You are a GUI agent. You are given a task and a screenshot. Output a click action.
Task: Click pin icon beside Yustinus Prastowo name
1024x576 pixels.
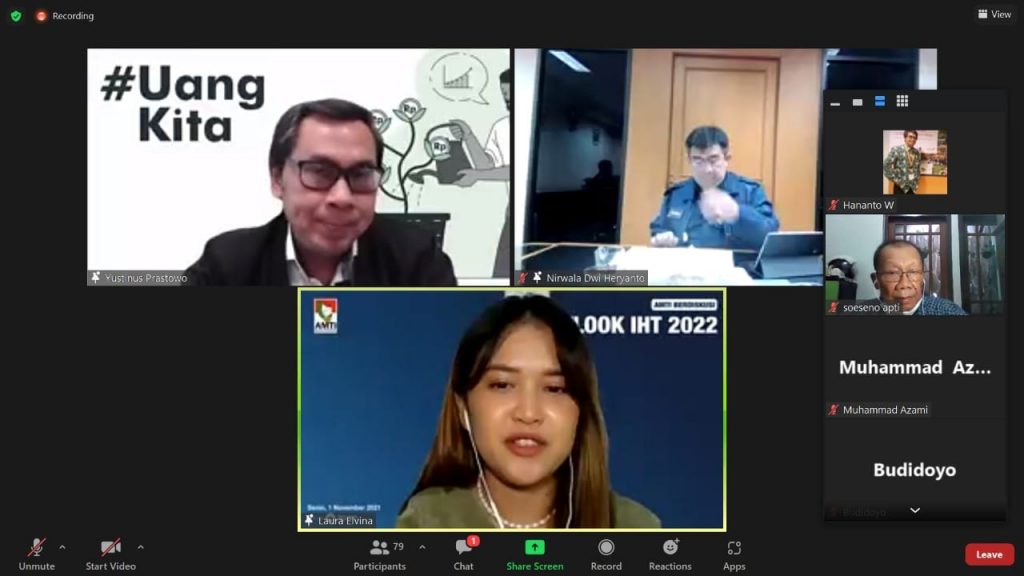click(96, 278)
